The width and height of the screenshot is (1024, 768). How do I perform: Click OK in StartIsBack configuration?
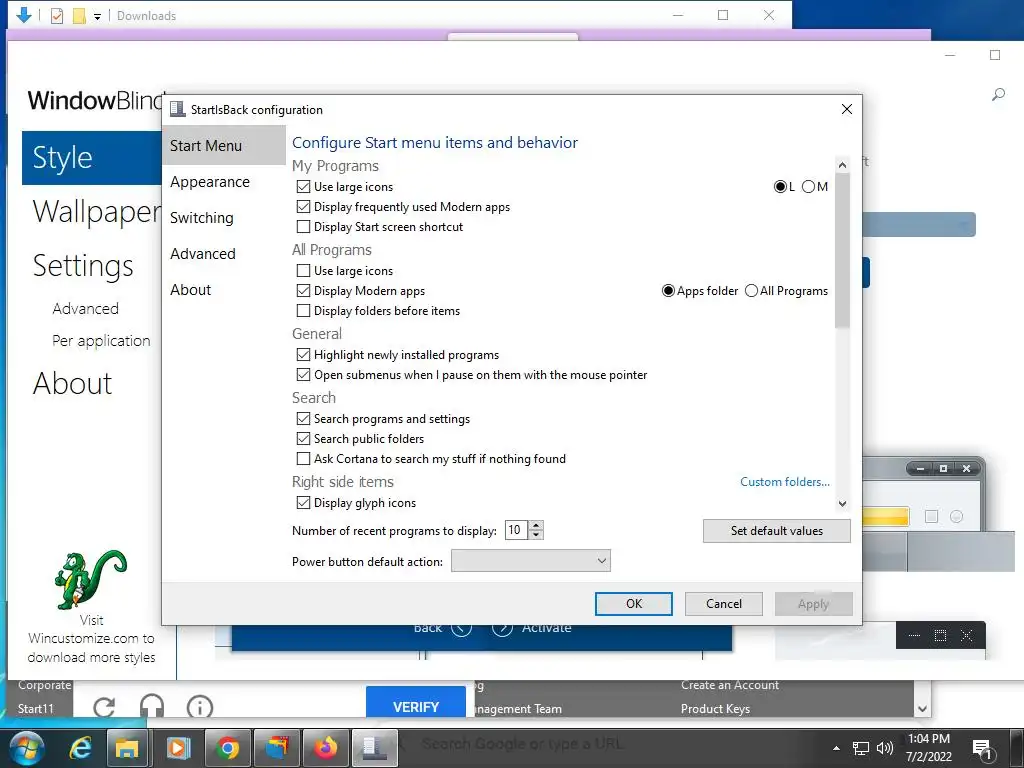click(x=633, y=604)
